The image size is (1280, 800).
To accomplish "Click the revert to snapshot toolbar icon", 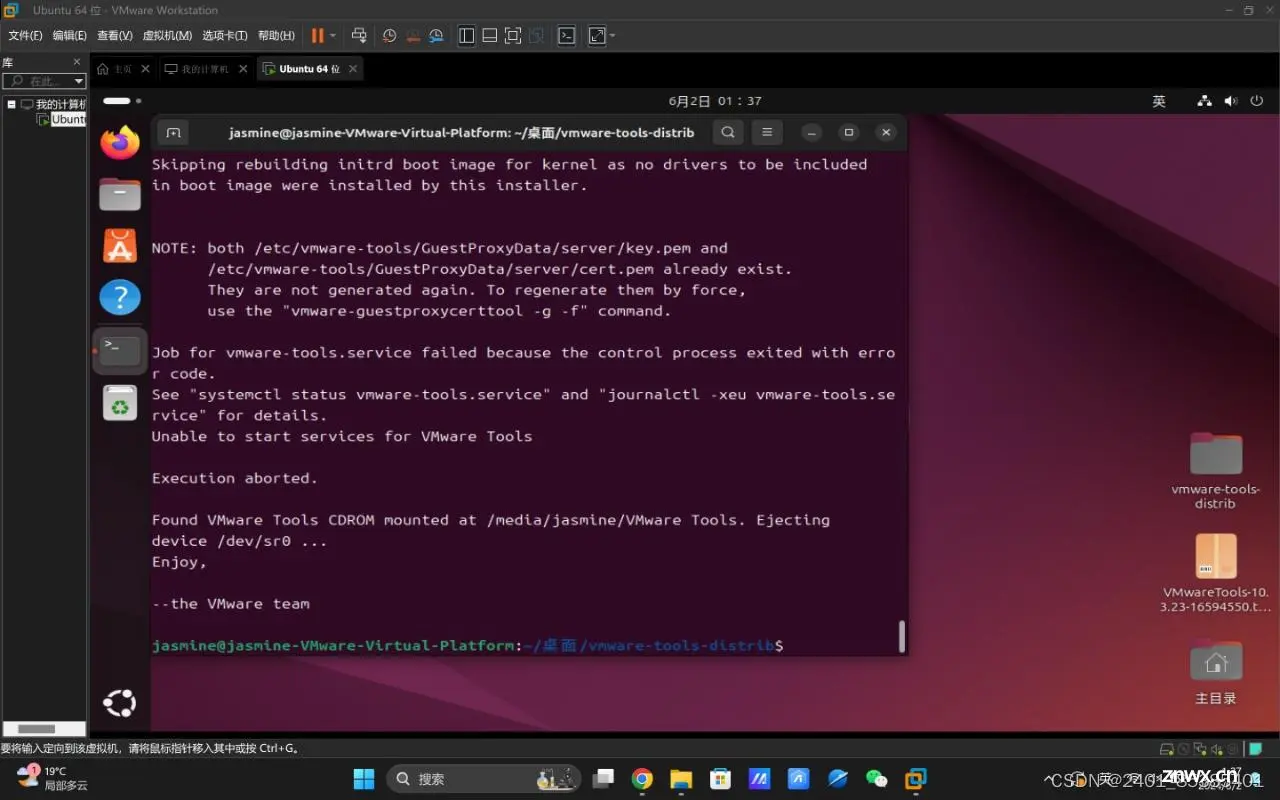I will 412,35.
